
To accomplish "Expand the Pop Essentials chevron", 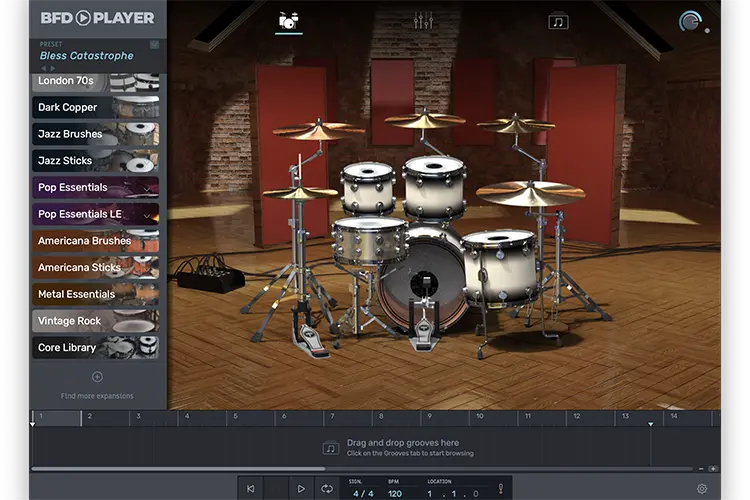I will (147, 189).
